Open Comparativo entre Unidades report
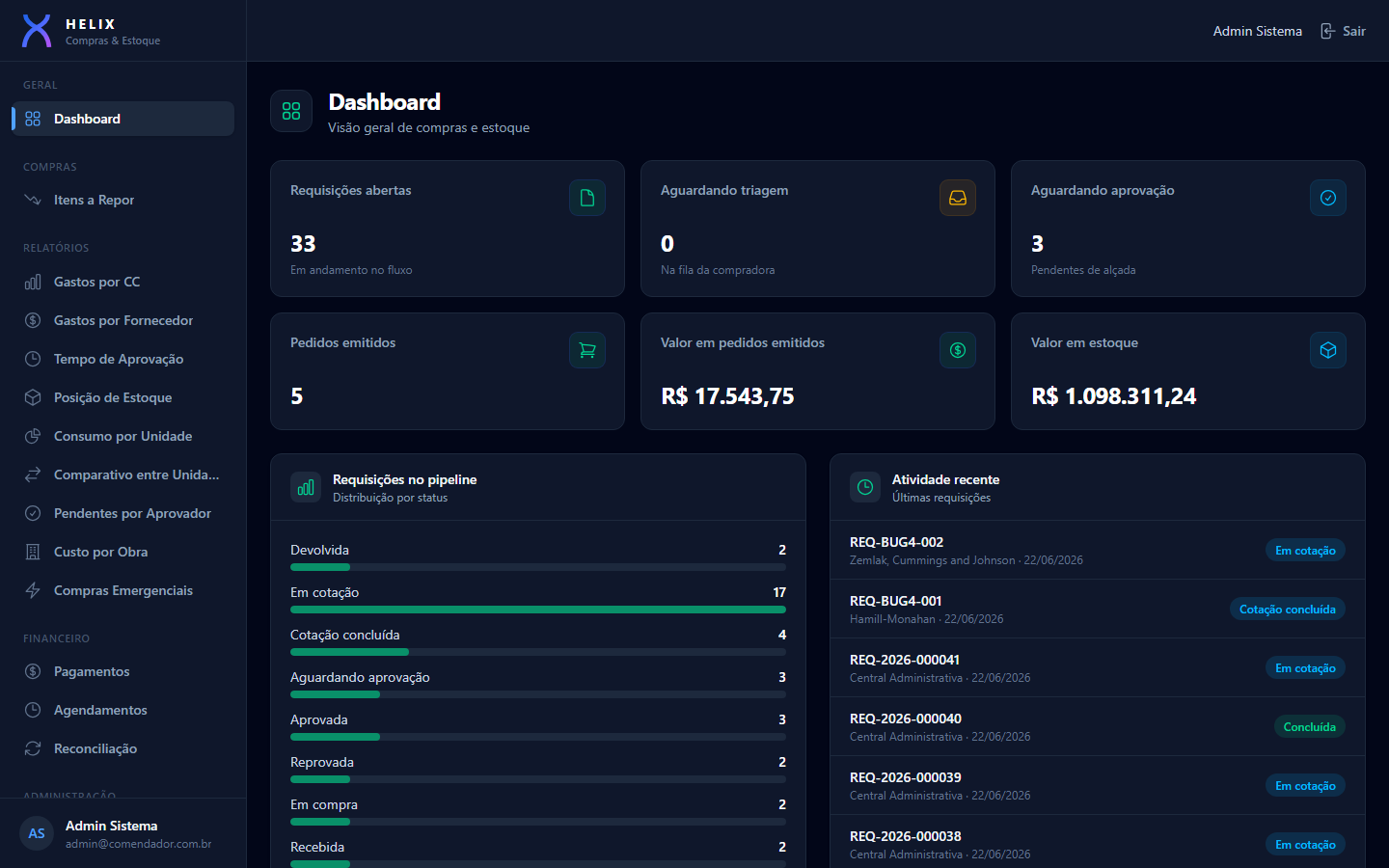Screen dimensions: 1389x868 pyautogui.click(x=123, y=475)
